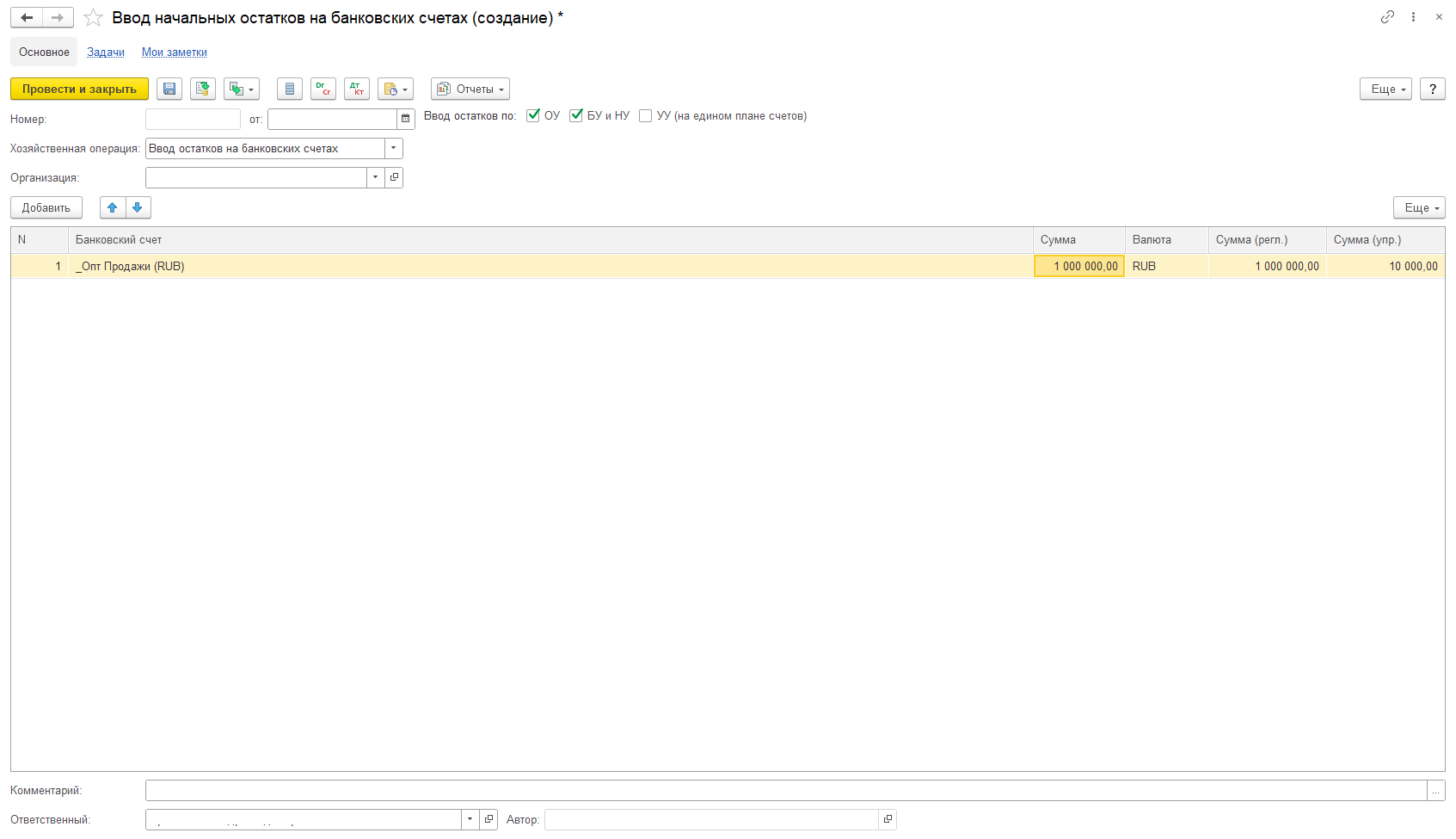Add this form to favorites with the star
This screenshot has height=839, width=1456.
pos(93,17)
